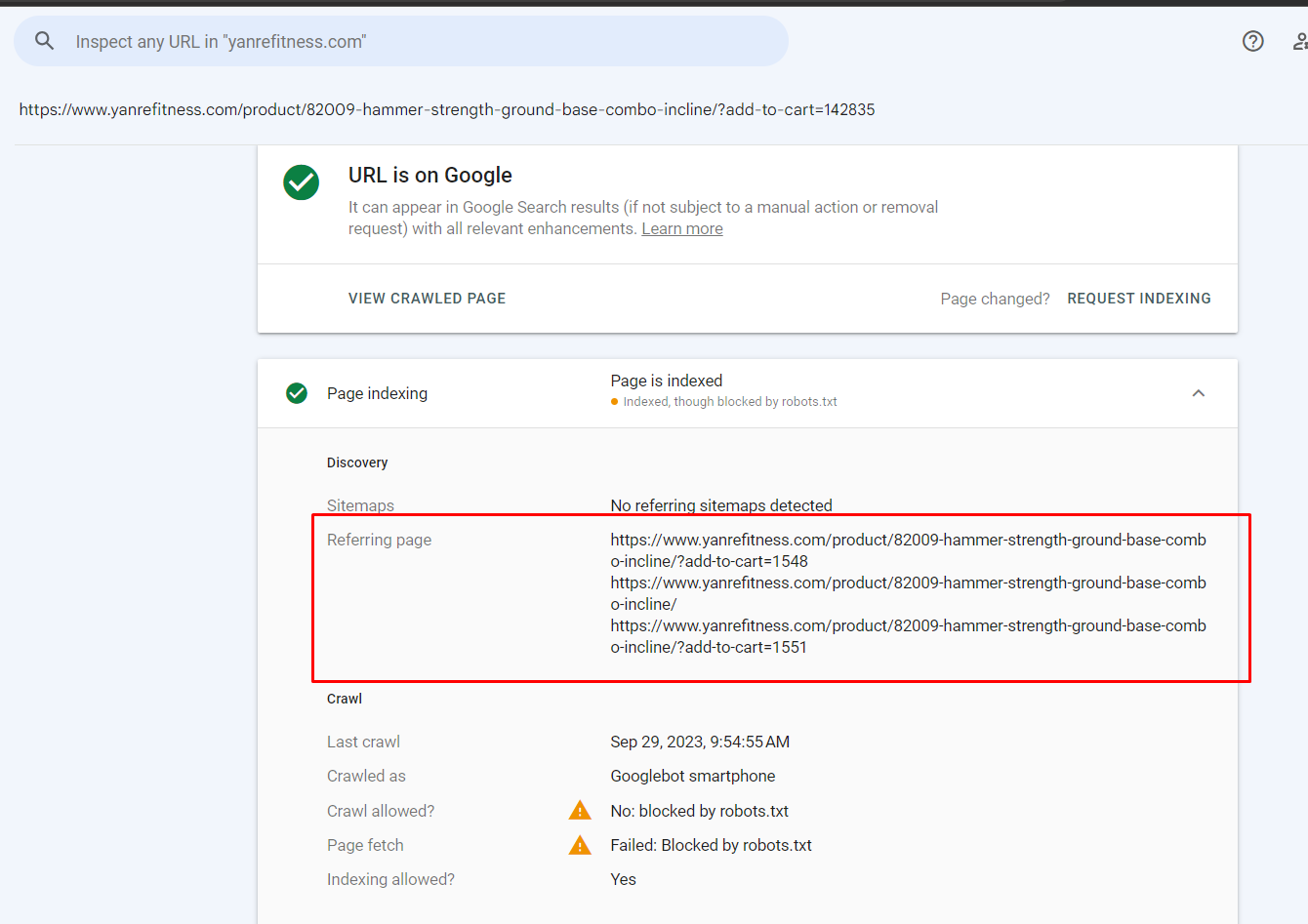Click the URL is on Google heading
Viewport: 1308px width, 924px height.
coord(430,175)
